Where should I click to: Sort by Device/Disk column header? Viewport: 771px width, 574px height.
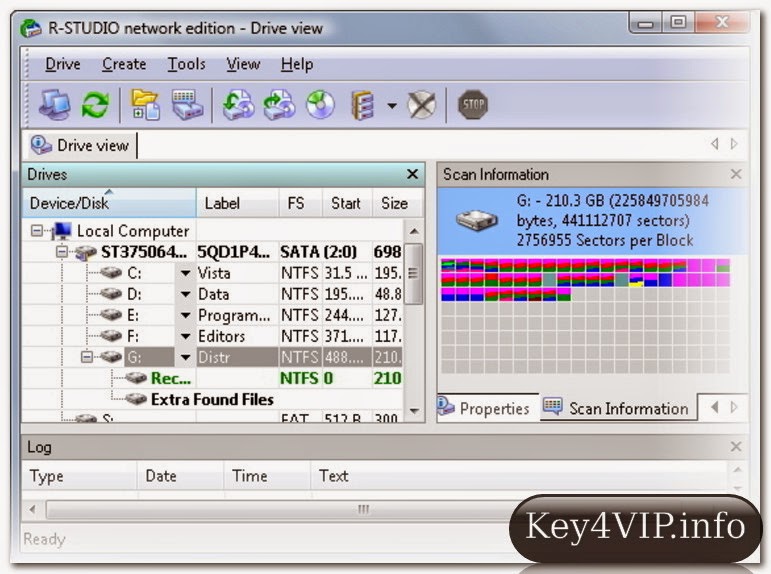(109, 203)
